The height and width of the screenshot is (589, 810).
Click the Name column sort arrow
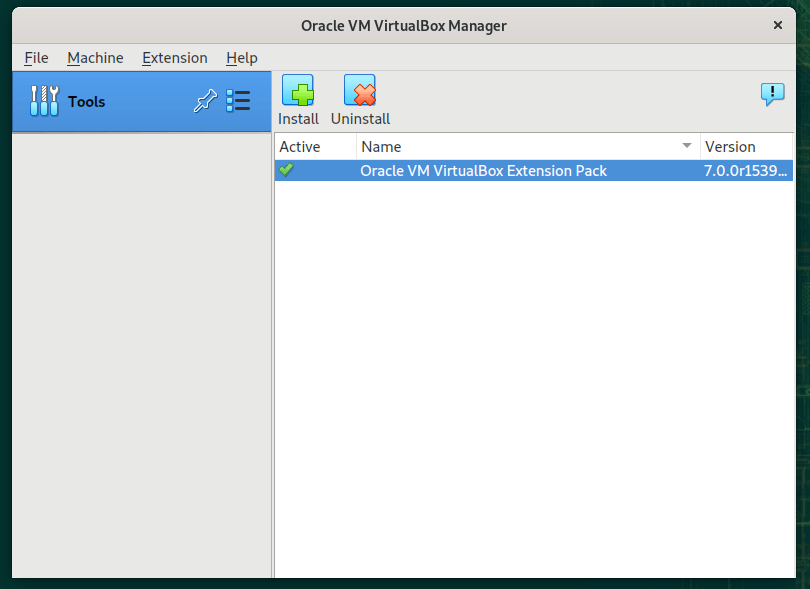(687, 146)
